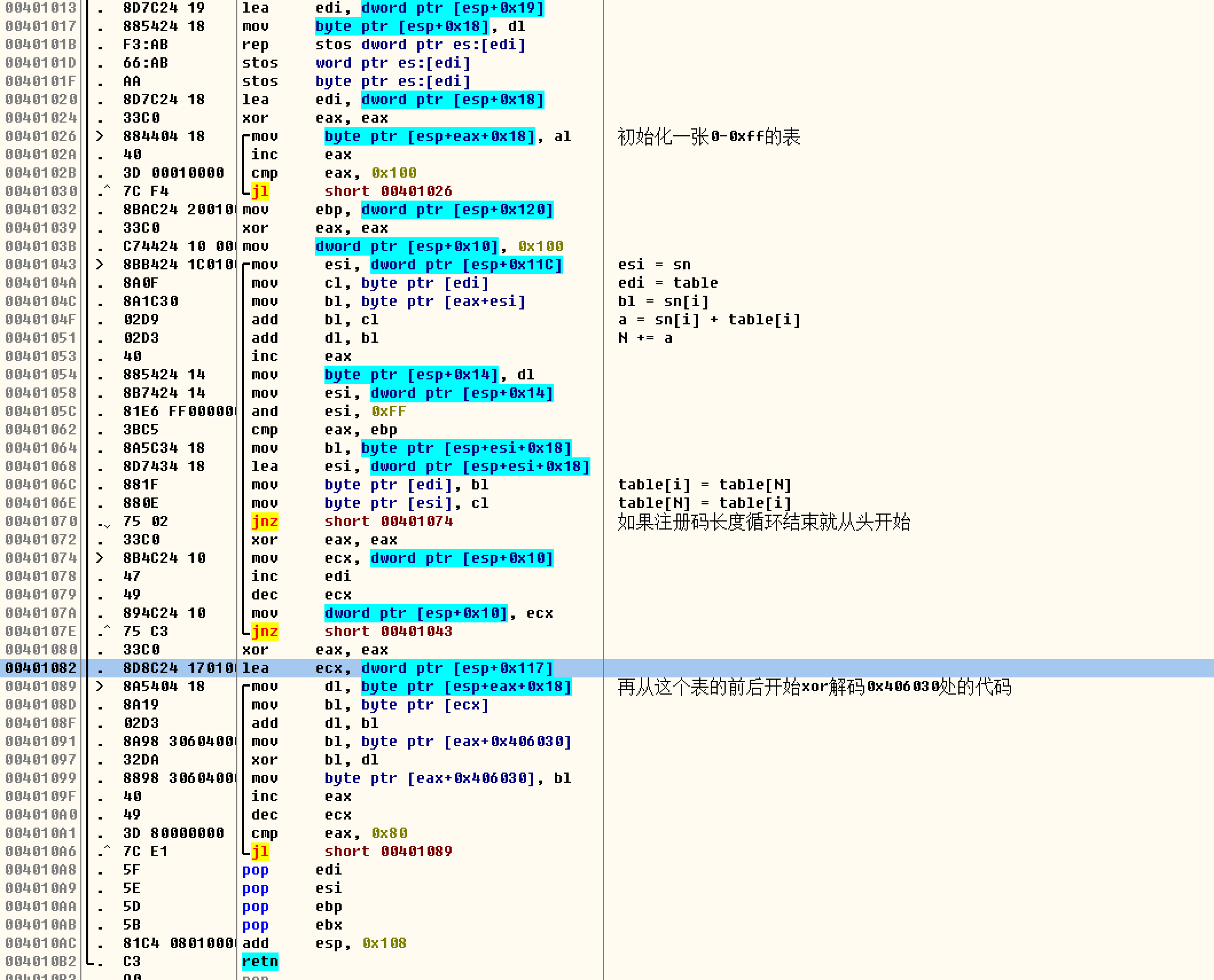This screenshot has width=1214, height=980.
Task: Click the jnz short 00401043 instruction
Action: [264, 631]
